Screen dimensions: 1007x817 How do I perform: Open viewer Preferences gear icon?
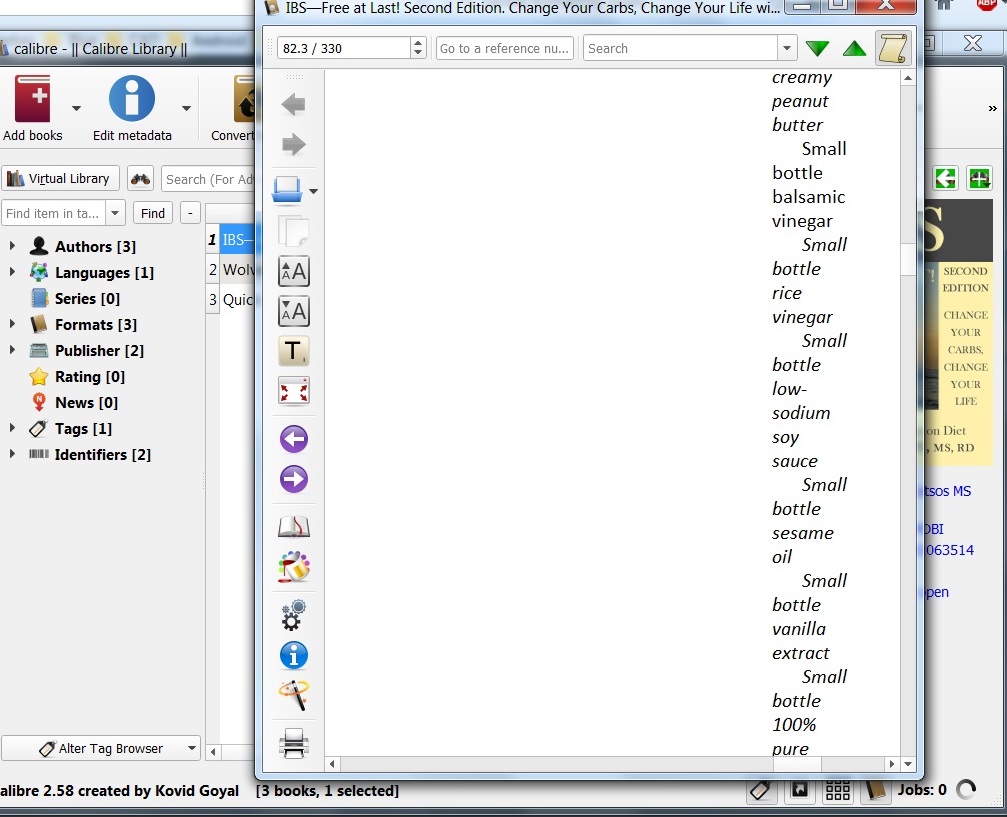pyautogui.click(x=293, y=615)
